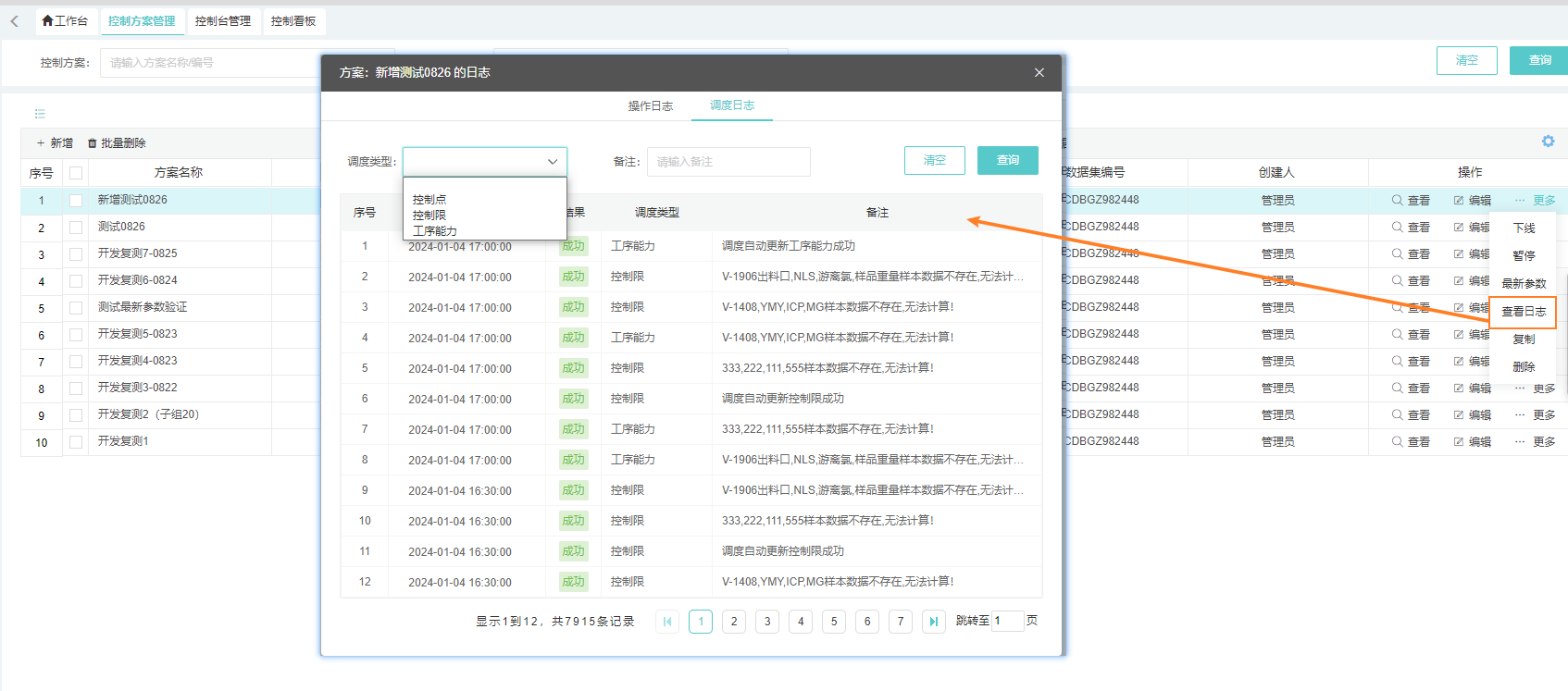Viewport: 1568px width, 691px height.
Task: Open the 调度类型 dropdown
Action: point(485,161)
